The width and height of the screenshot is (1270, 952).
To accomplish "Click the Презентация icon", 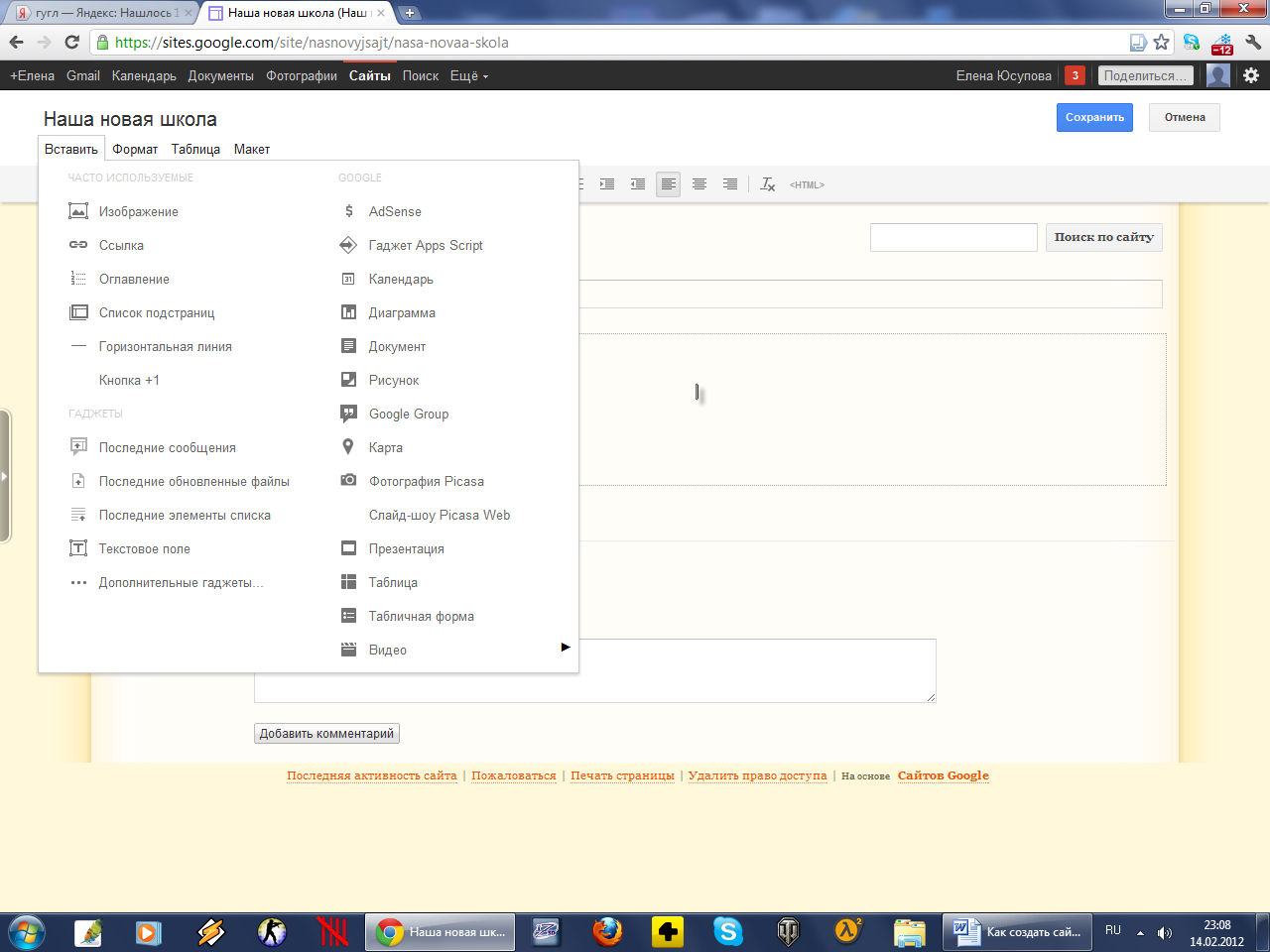I will [348, 548].
